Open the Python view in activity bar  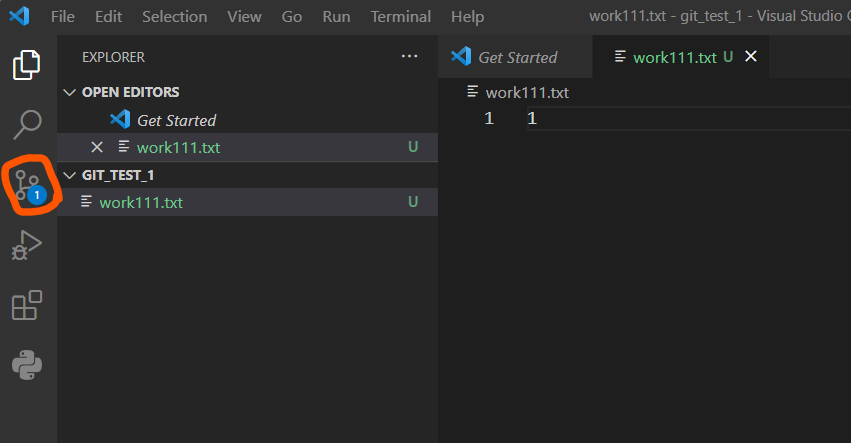click(x=27, y=365)
